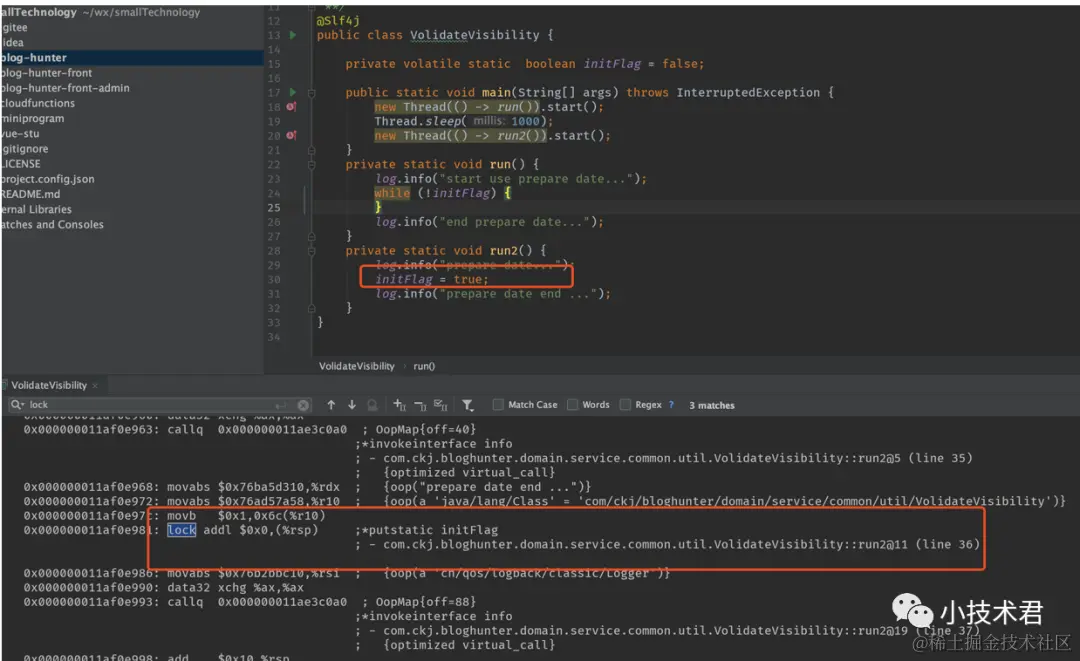1080x661 pixels.
Task: Click 'data32 xchg %ax,%ax' at address 0e990
Action: tap(235, 587)
